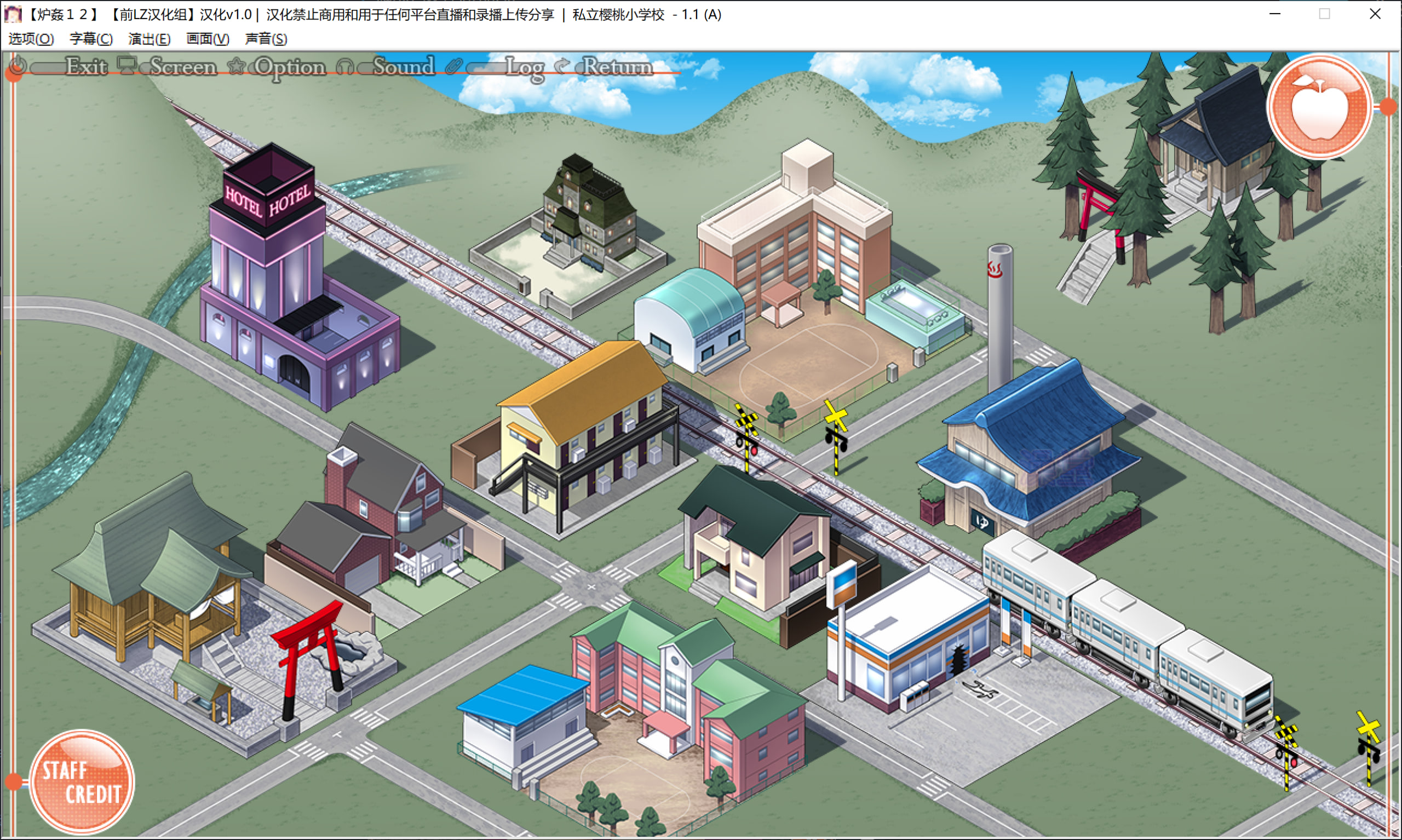This screenshot has height=840, width=1402.
Task: Open the Staff Credit round button
Action: click(82, 782)
